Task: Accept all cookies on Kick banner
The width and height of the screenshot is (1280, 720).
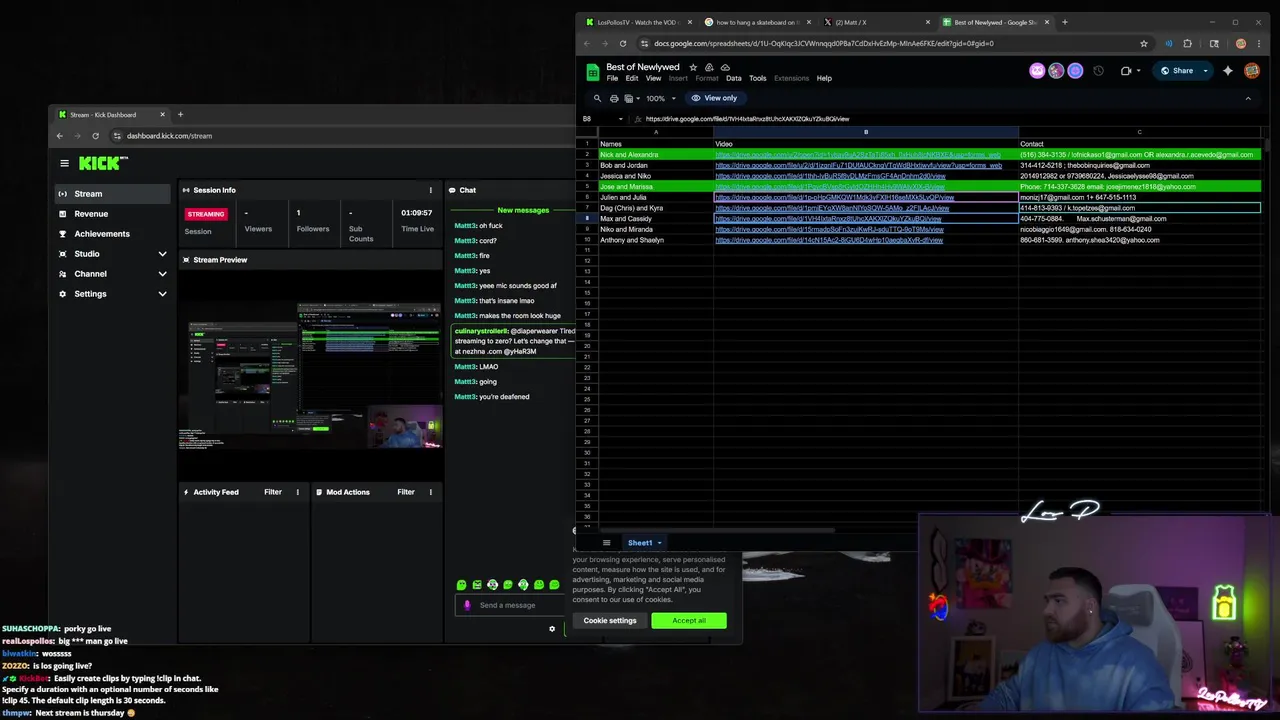Action: [x=689, y=621]
